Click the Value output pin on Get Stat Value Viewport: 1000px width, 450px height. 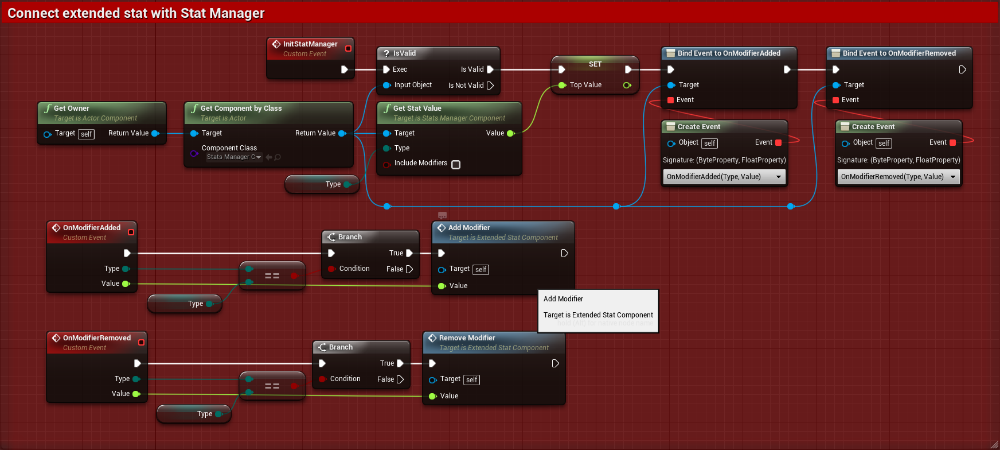click(x=511, y=132)
